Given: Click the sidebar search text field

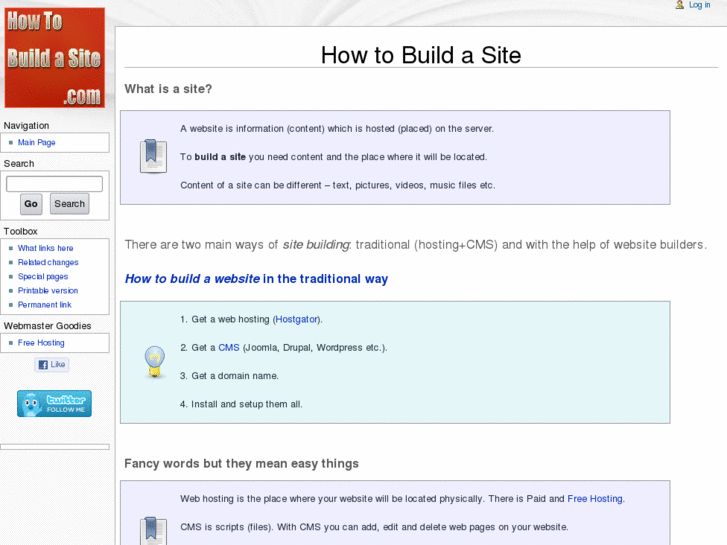Looking at the screenshot, I should [54, 184].
